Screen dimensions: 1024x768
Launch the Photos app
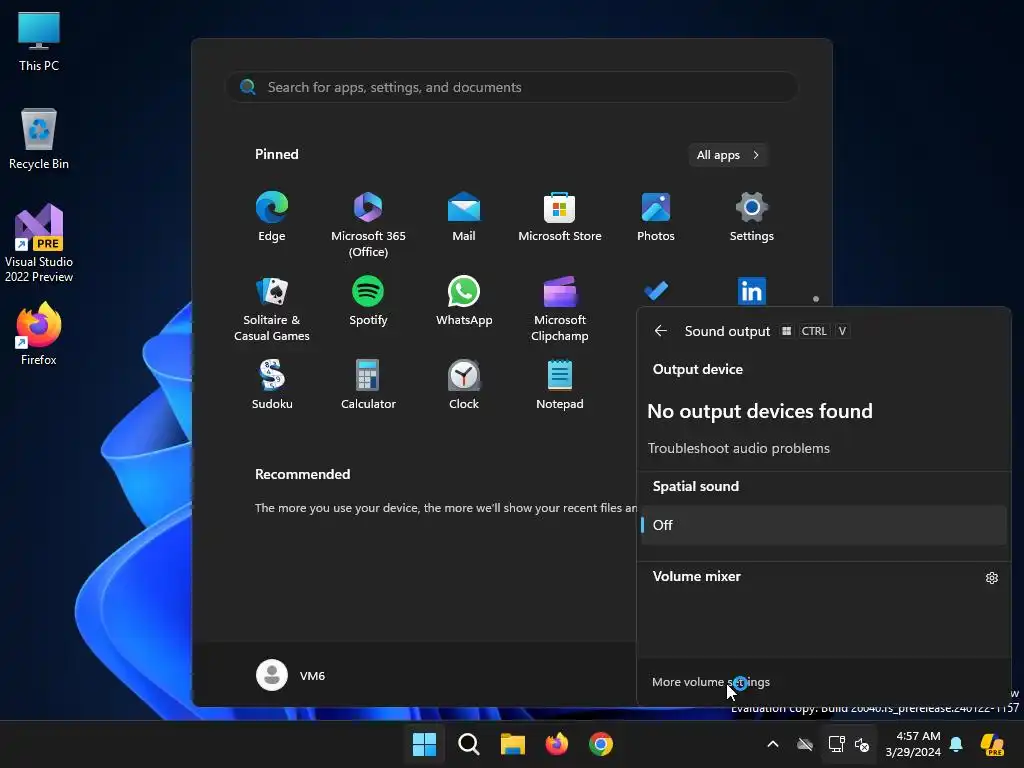(656, 217)
